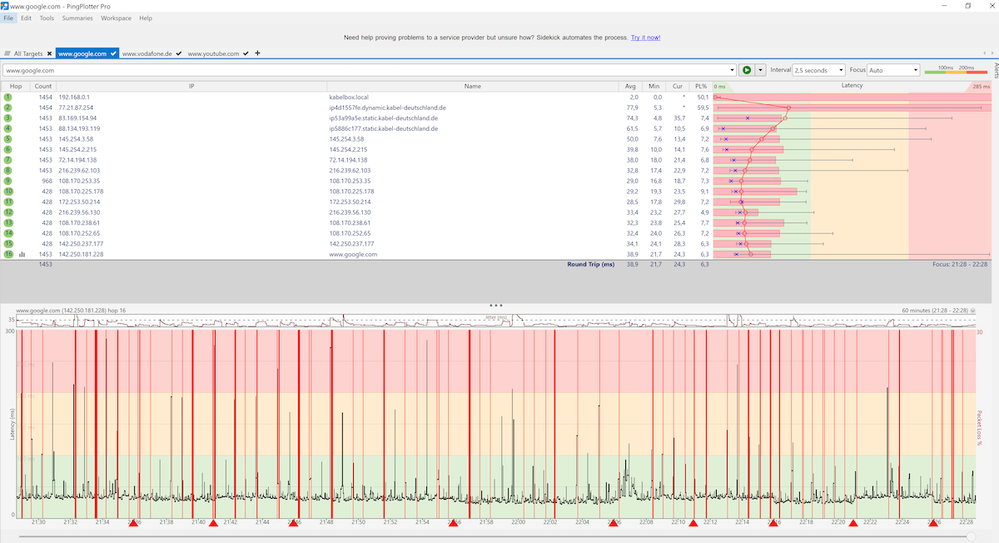Click the left tab scroll arrow
999x543 pixels.
click(x=984, y=54)
